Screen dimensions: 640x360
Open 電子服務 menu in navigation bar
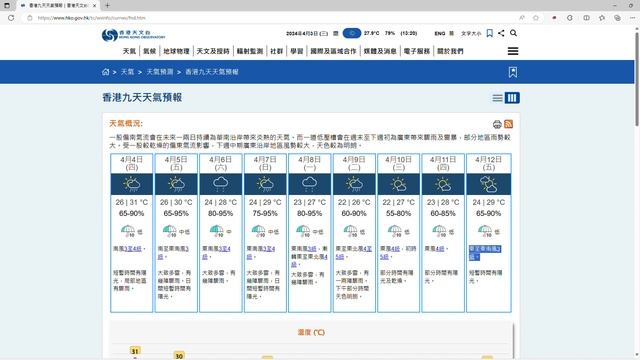(x=417, y=51)
